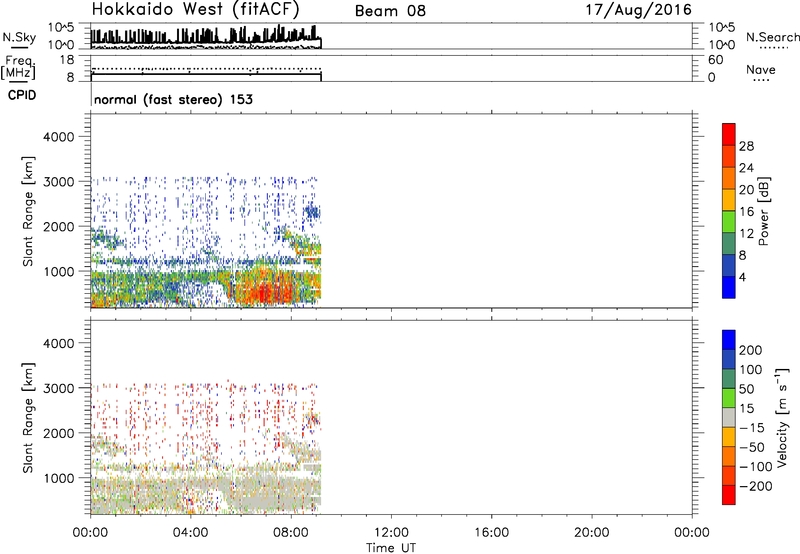Click the '1000' tick on the velocity panel
Image resolution: width=800 pixels, height=554 pixels.
coord(59,478)
